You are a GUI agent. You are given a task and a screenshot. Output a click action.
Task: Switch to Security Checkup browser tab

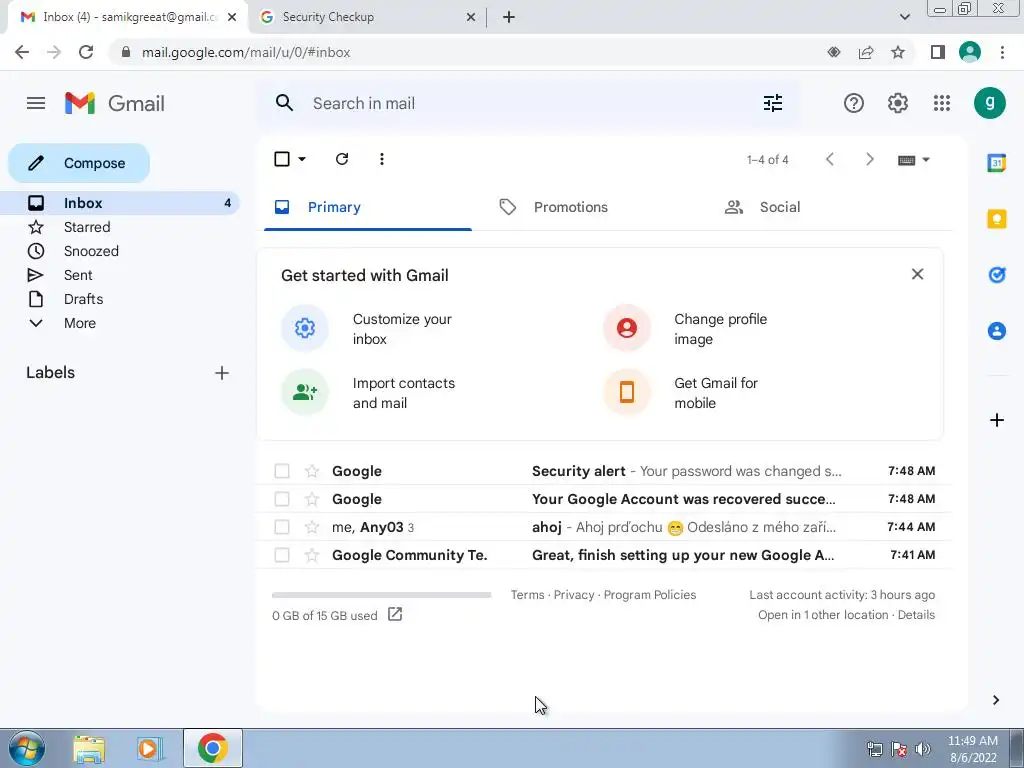pyautogui.click(x=368, y=17)
